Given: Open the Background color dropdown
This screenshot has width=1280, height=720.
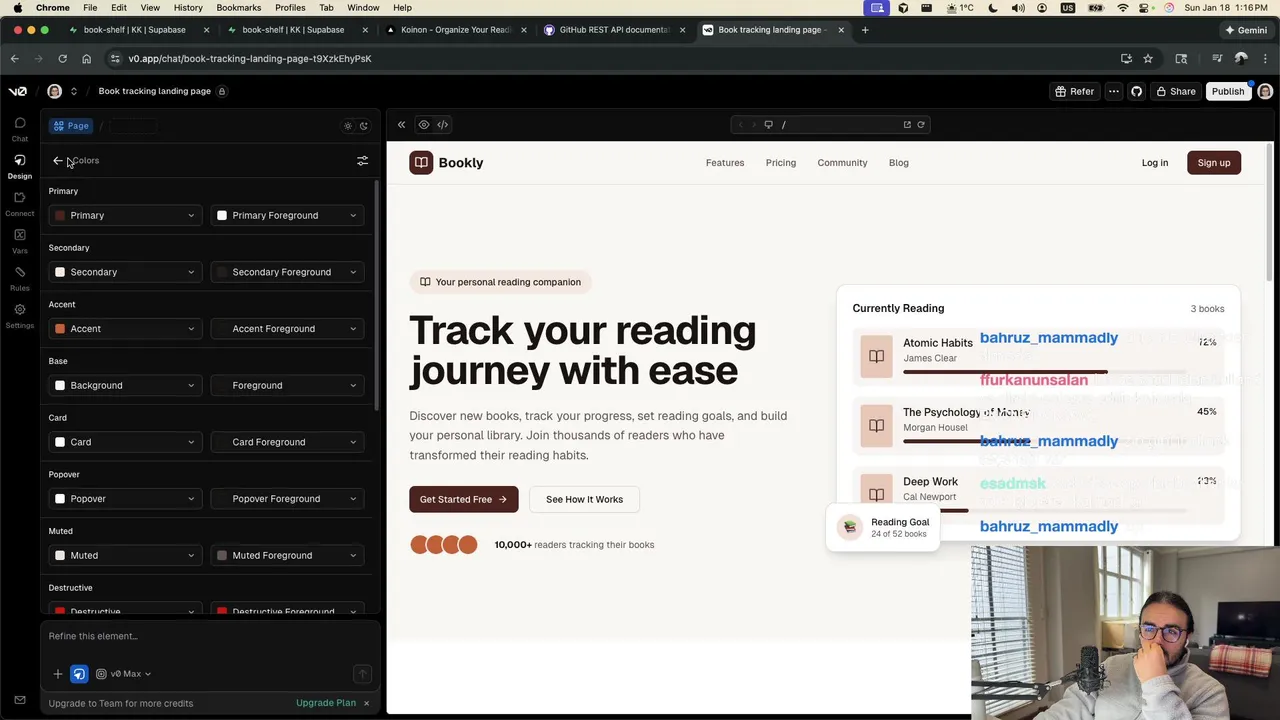Looking at the screenshot, I should (125, 385).
